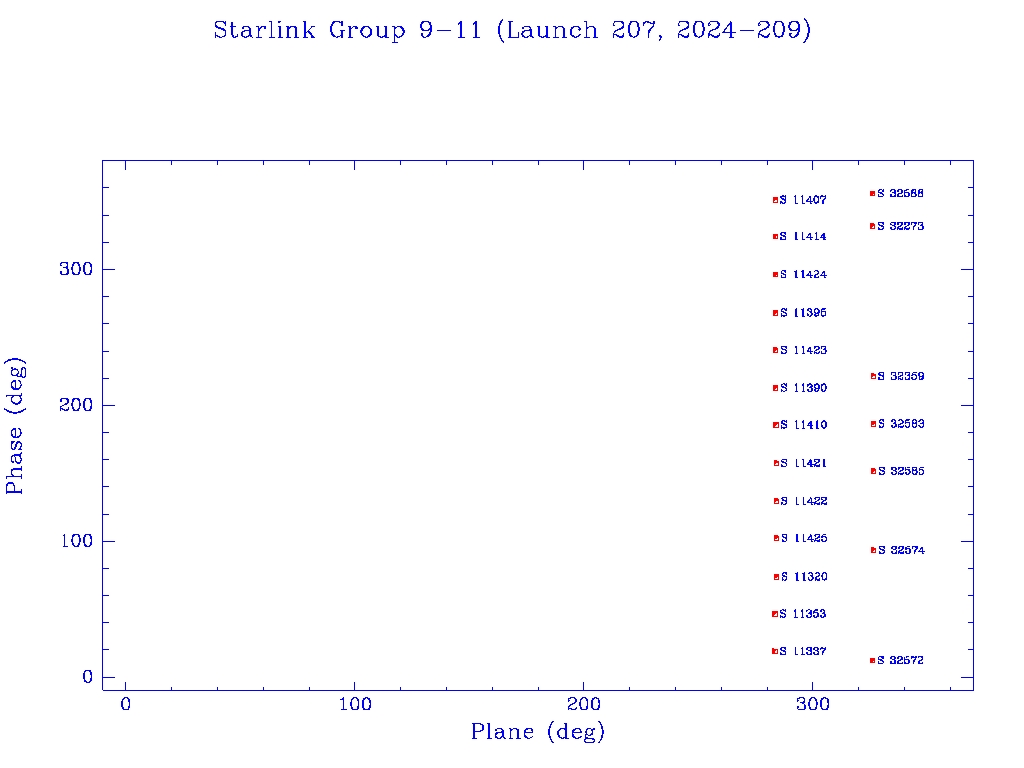This screenshot has height=768, width=1024.
Task: Select the S 11421 satellite label
Action: [803, 463]
